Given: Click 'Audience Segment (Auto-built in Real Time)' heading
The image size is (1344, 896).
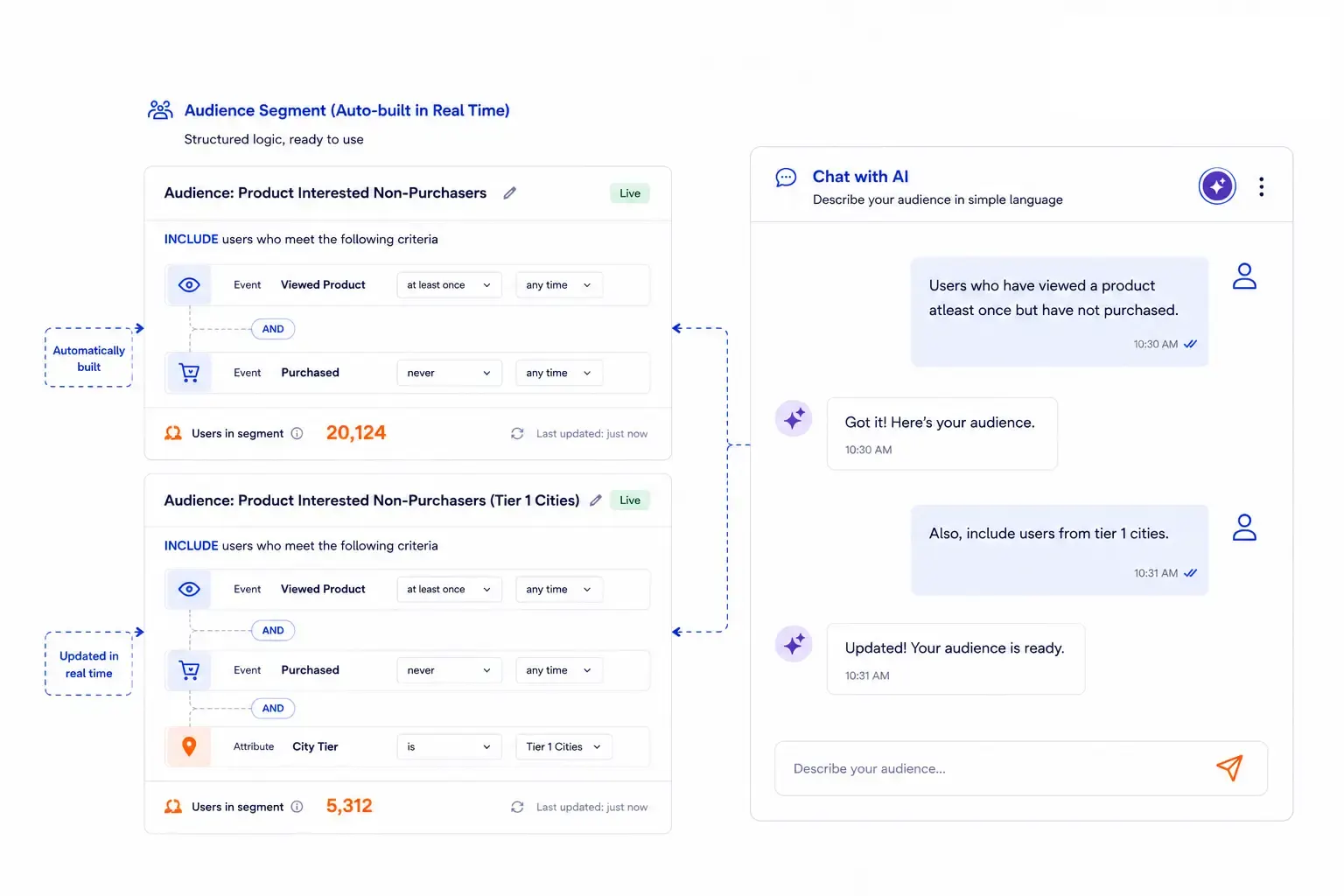Looking at the screenshot, I should [346, 110].
